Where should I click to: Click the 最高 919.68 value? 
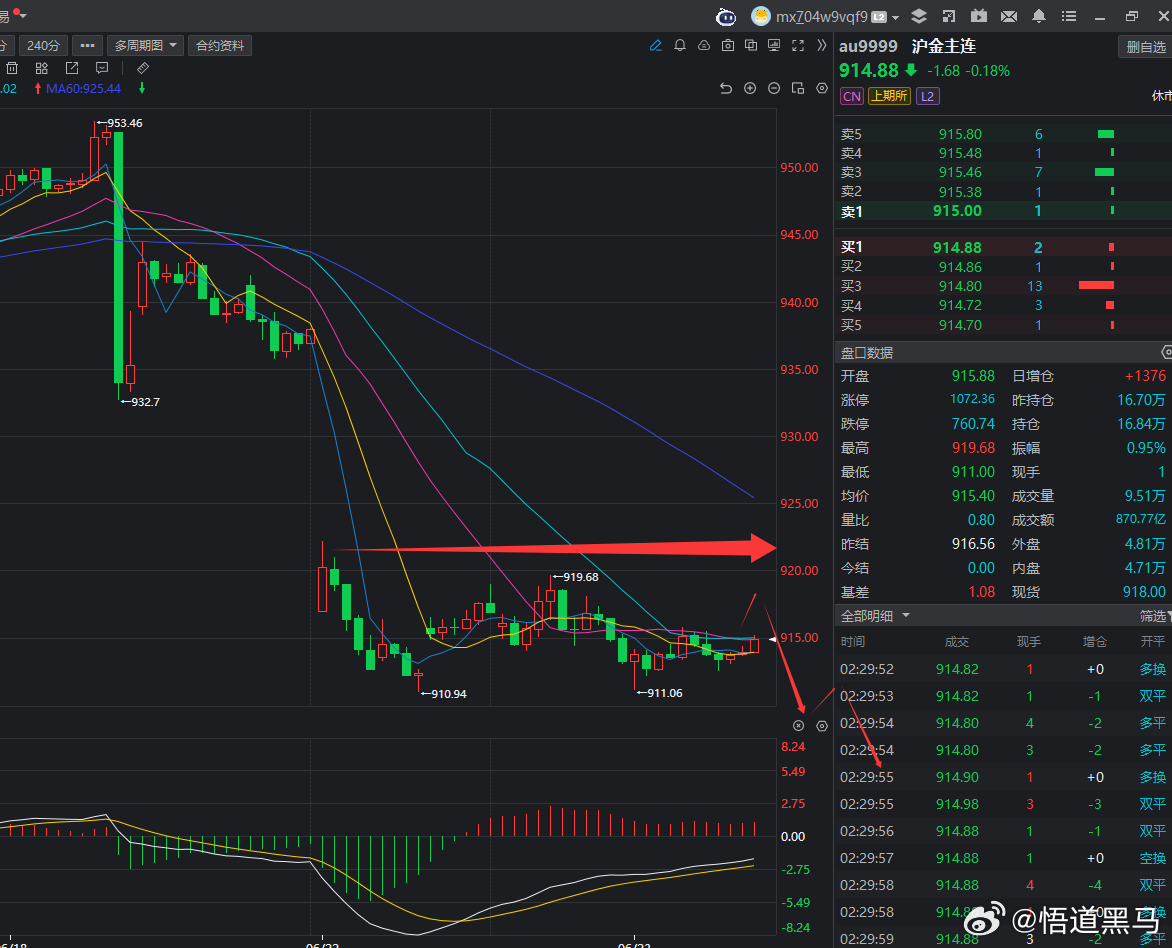pos(973,448)
